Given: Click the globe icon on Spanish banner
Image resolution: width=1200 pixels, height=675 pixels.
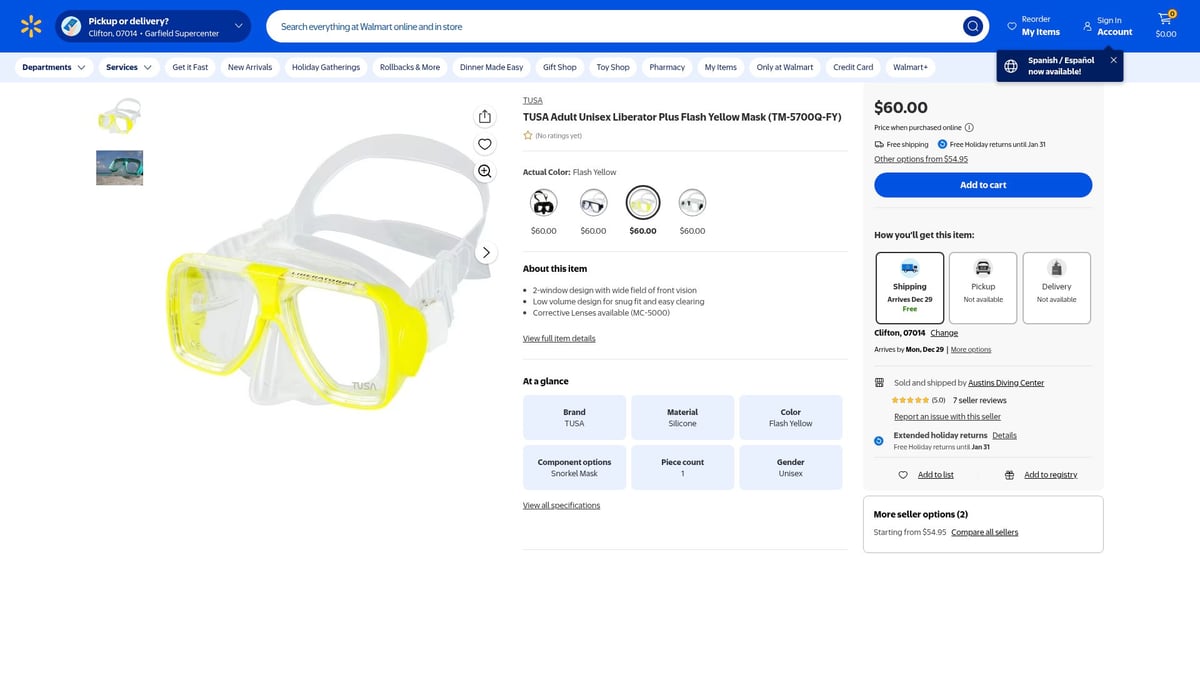Looking at the screenshot, I should [1010, 64].
